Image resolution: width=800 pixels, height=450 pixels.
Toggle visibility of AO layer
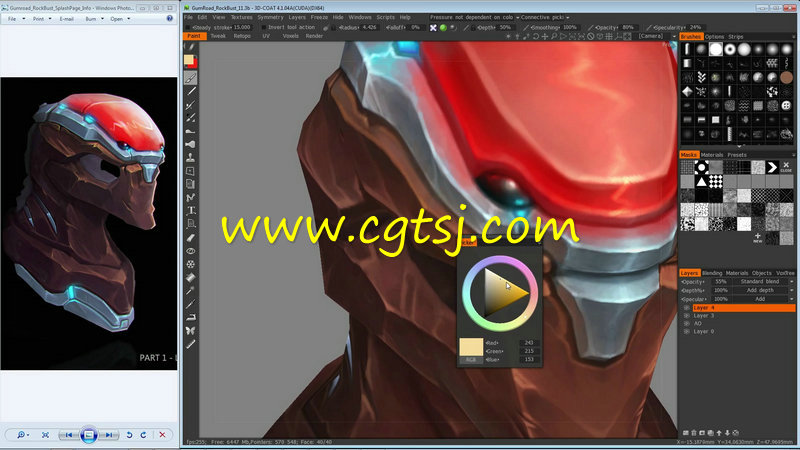coord(687,323)
